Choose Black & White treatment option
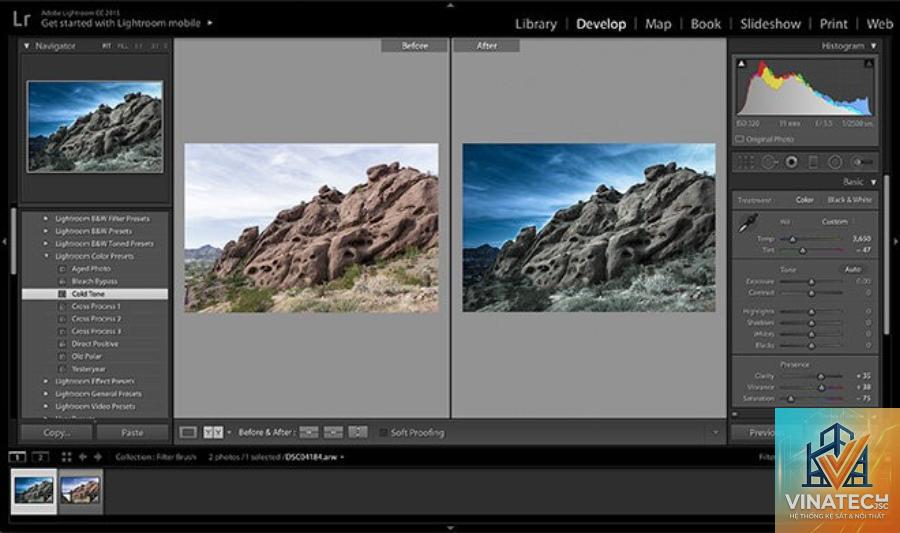 click(849, 200)
